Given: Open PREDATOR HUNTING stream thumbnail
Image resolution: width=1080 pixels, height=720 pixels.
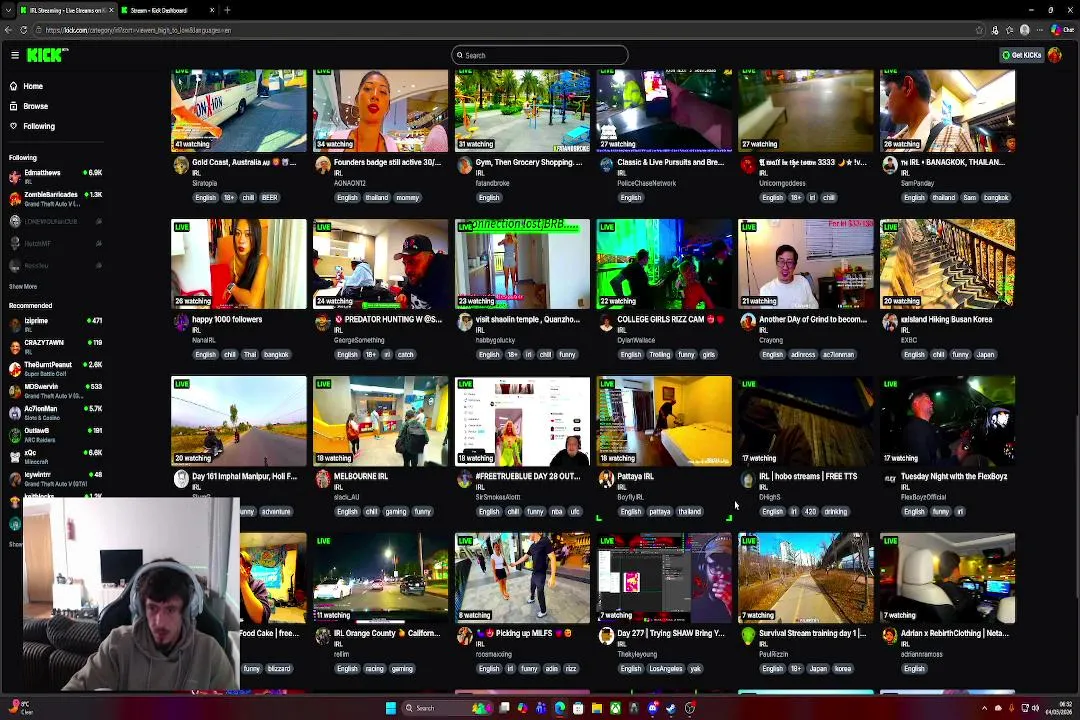Looking at the screenshot, I should [380, 264].
